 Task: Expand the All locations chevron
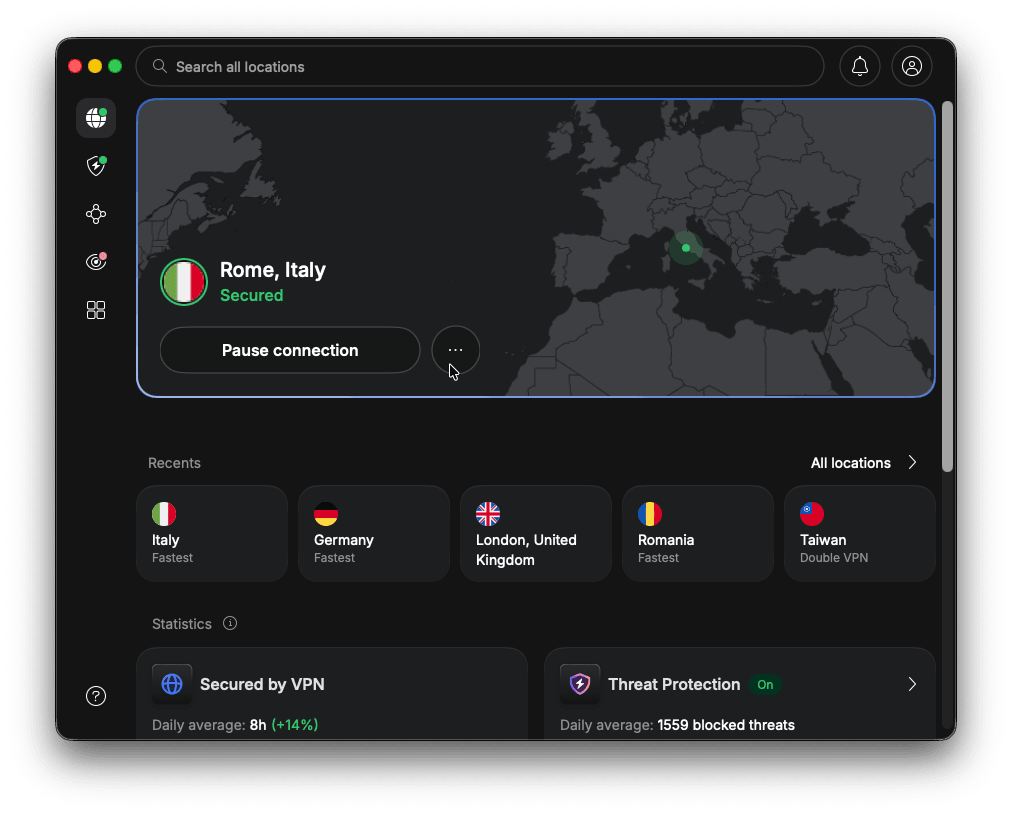coord(912,463)
